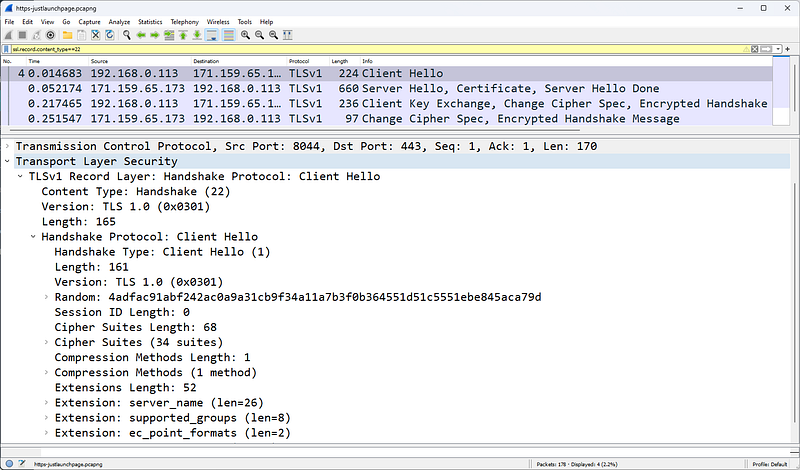Sort packets by Destination column header
800x470 pixels.
[x=239, y=61]
